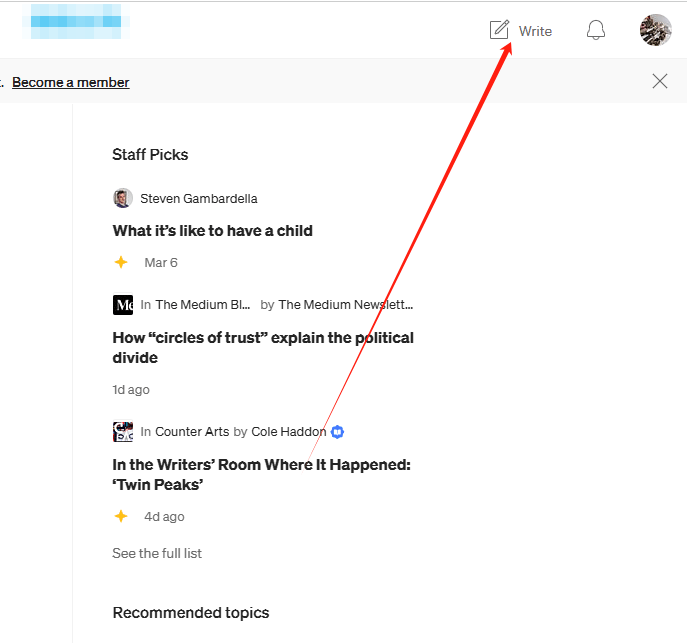Open the Twin Peaks Writers' Room article
The image size is (687, 643).
coord(262,475)
